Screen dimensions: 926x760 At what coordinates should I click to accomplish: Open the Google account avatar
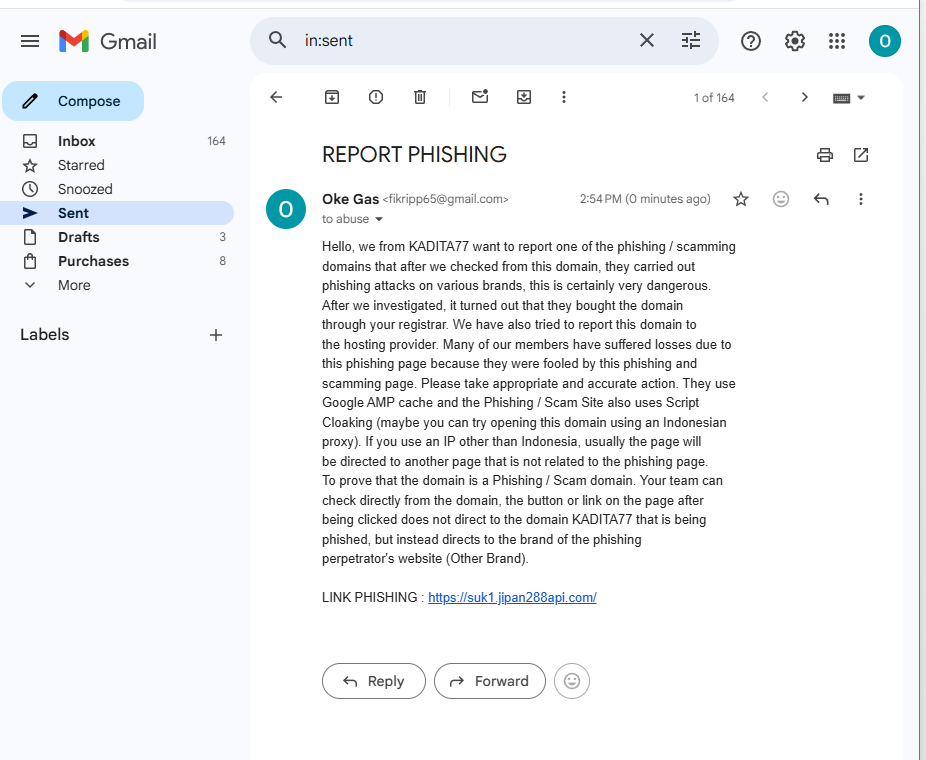point(884,41)
